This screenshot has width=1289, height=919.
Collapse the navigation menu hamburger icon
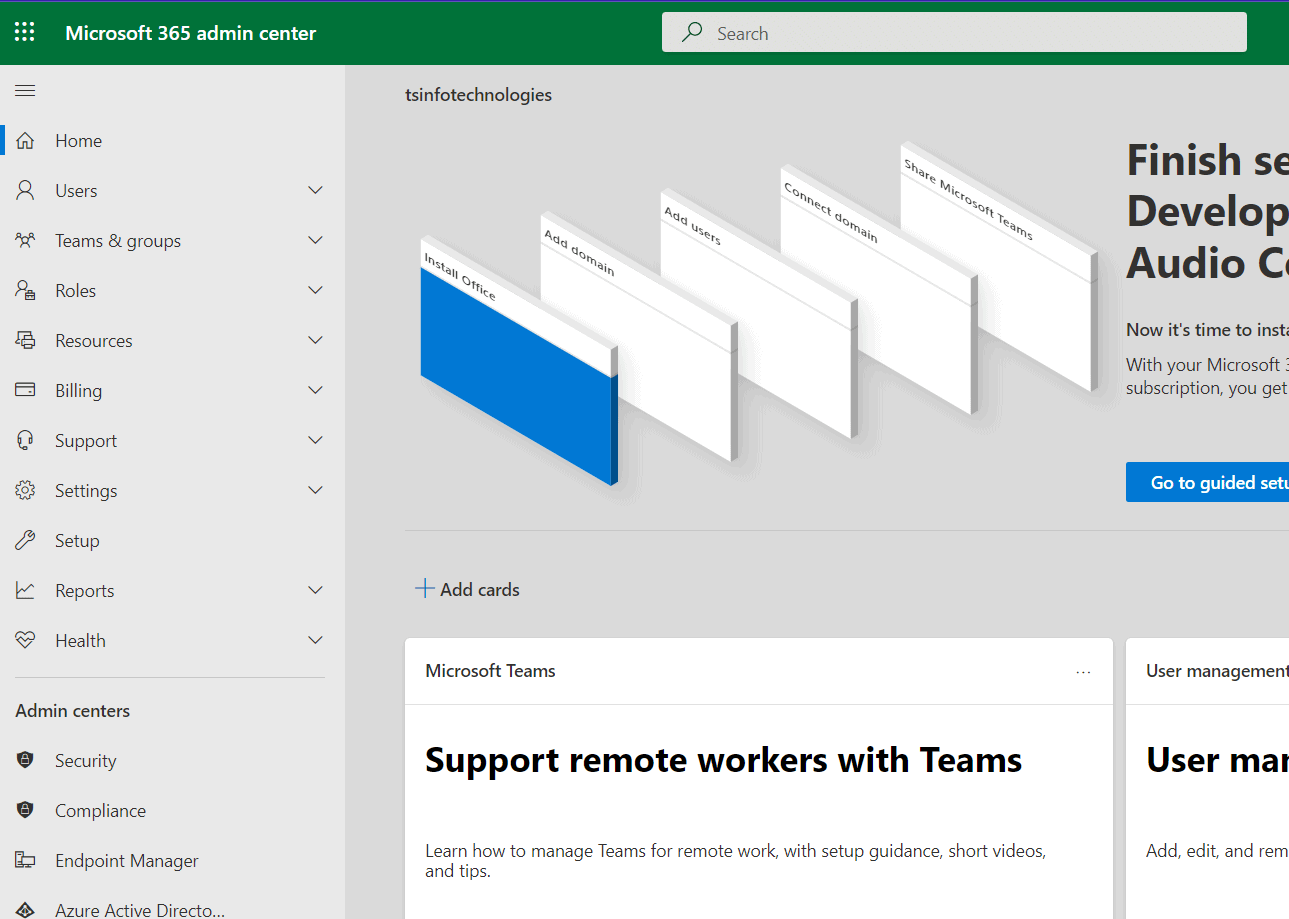click(25, 91)
